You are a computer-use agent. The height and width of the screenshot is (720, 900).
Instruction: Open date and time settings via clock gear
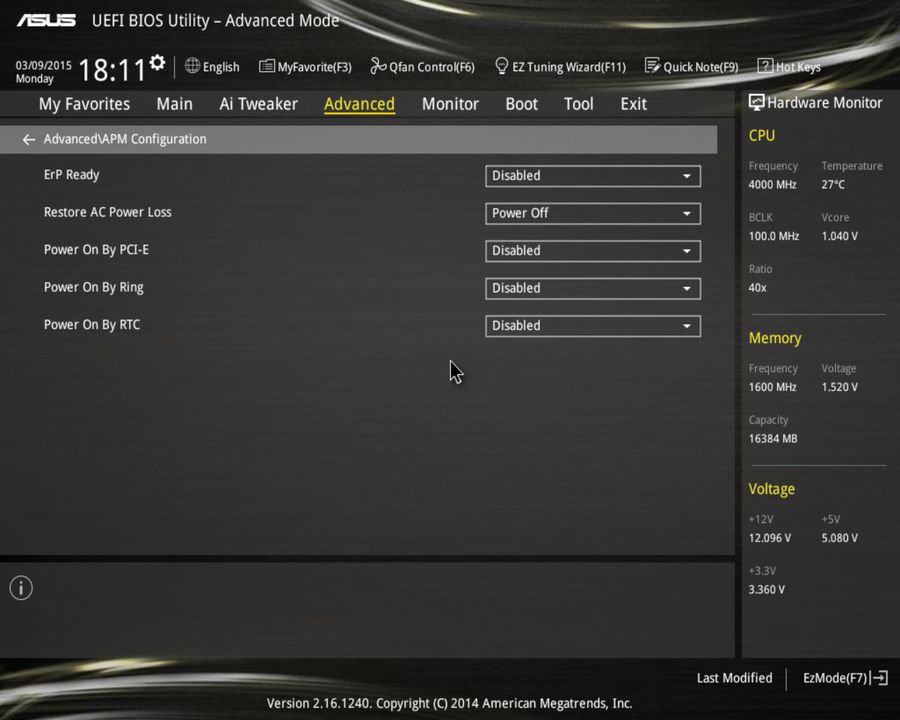pyautogui.click(x=156, y=61)
